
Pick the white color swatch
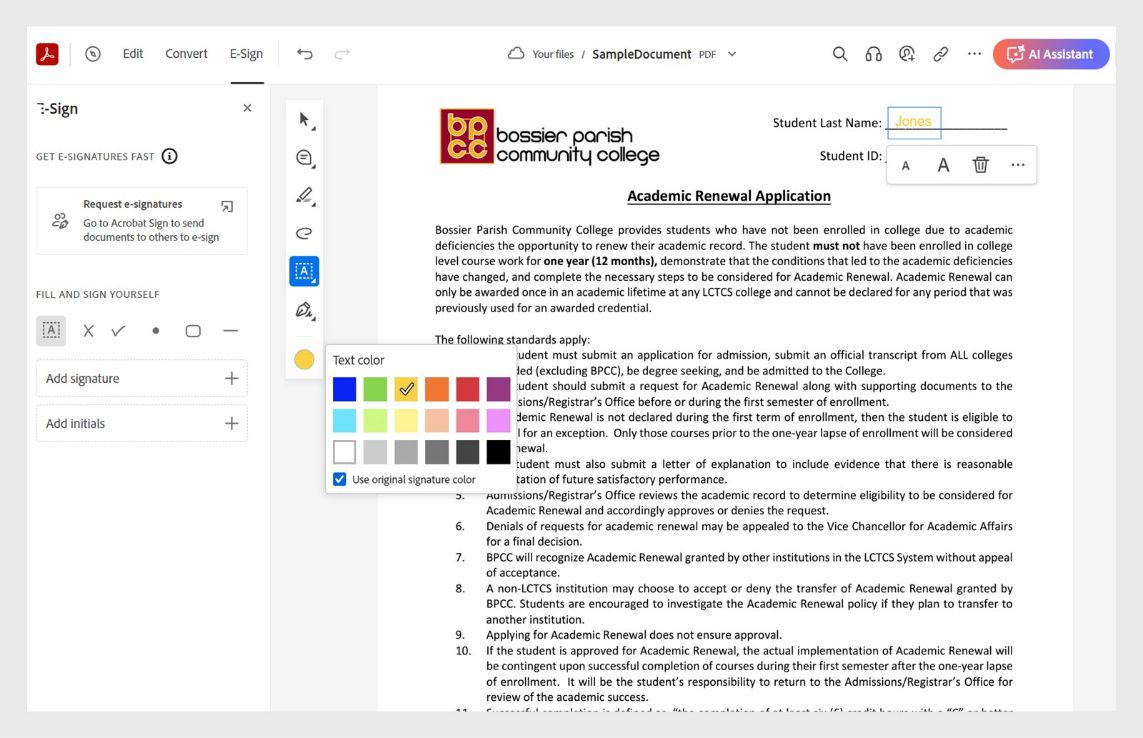pos(345,452)
